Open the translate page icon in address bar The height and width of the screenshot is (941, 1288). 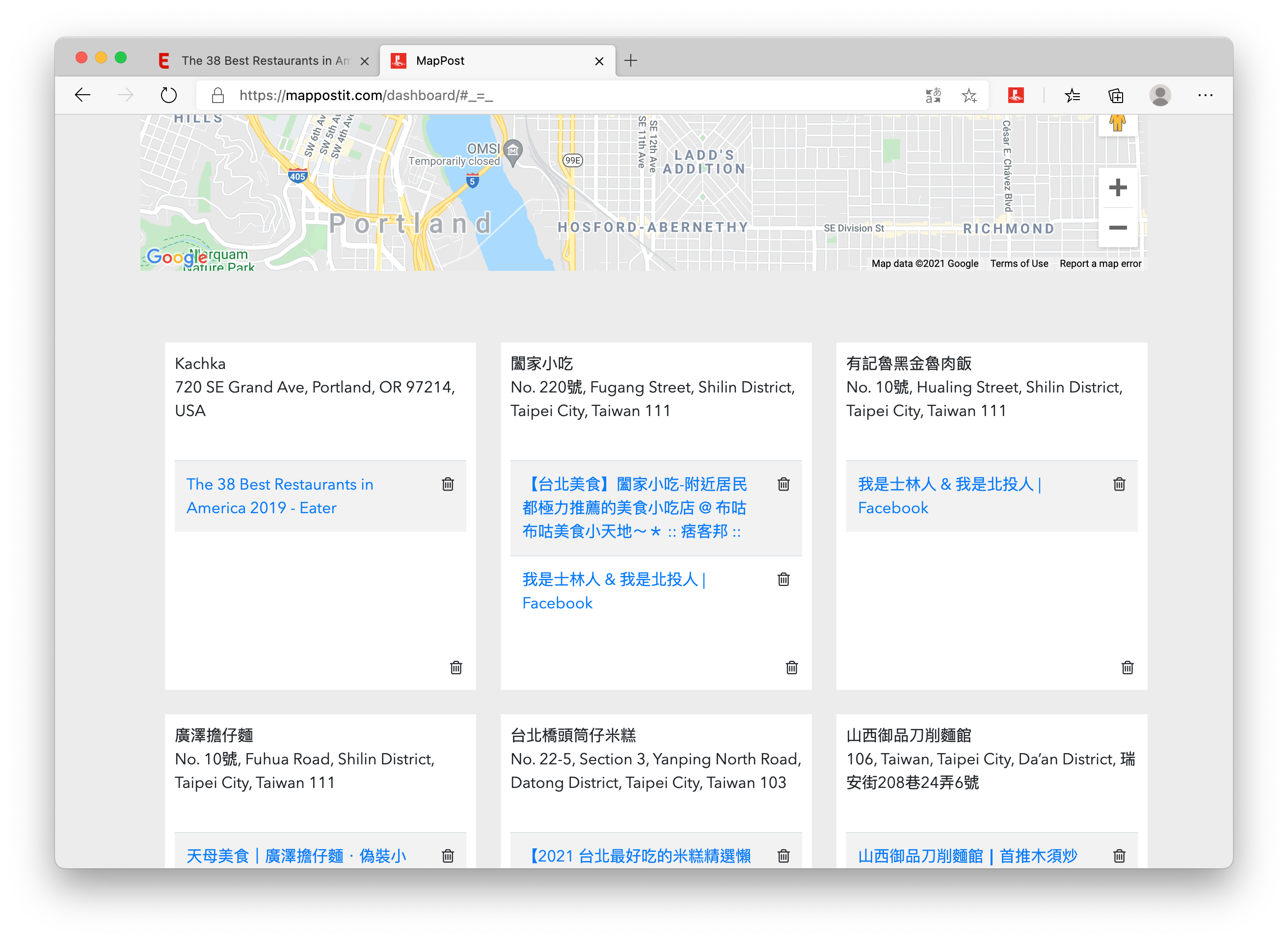(x=933, y=95)
